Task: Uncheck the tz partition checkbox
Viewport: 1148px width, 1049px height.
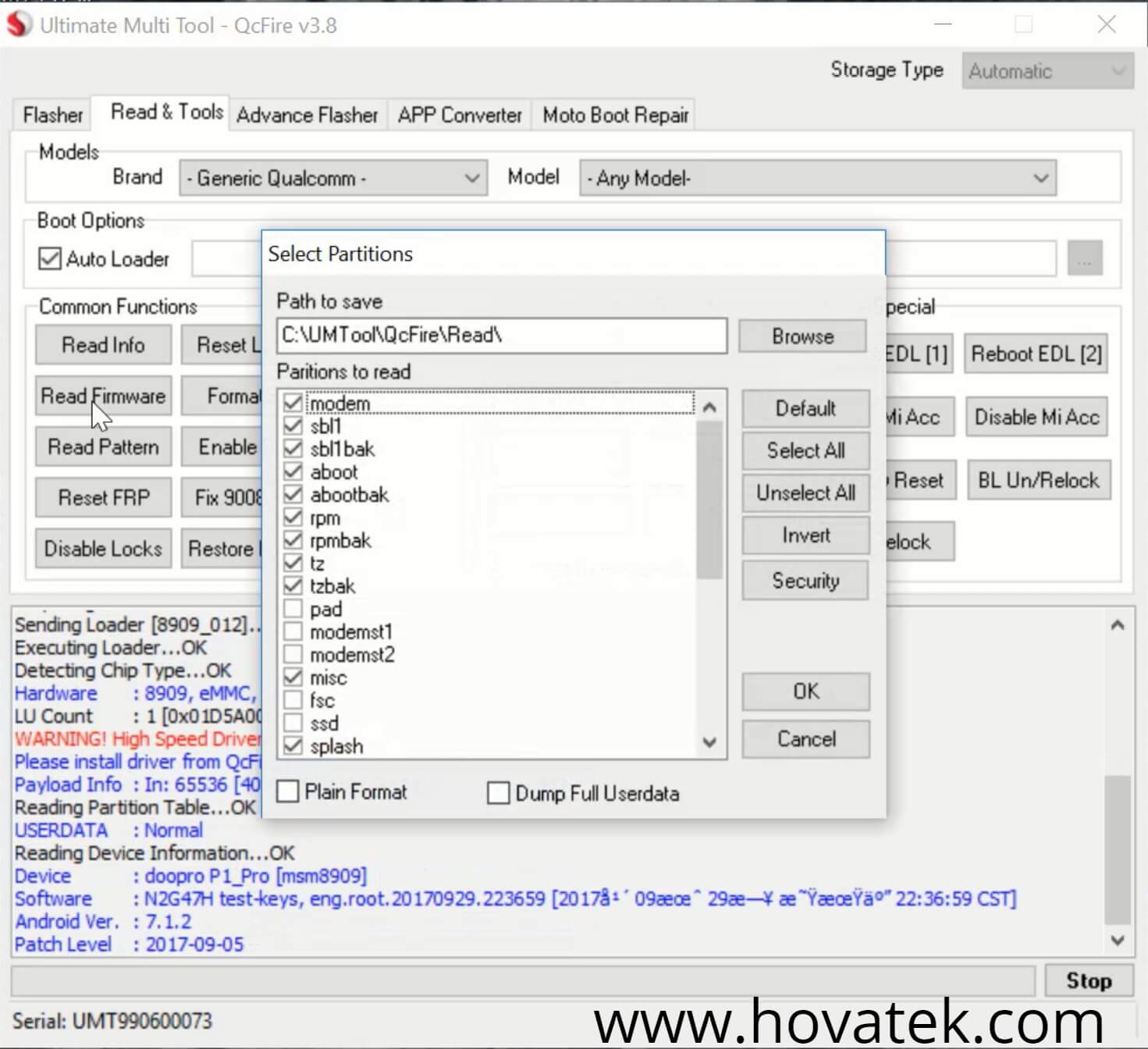Action: [x=293, y=563]
